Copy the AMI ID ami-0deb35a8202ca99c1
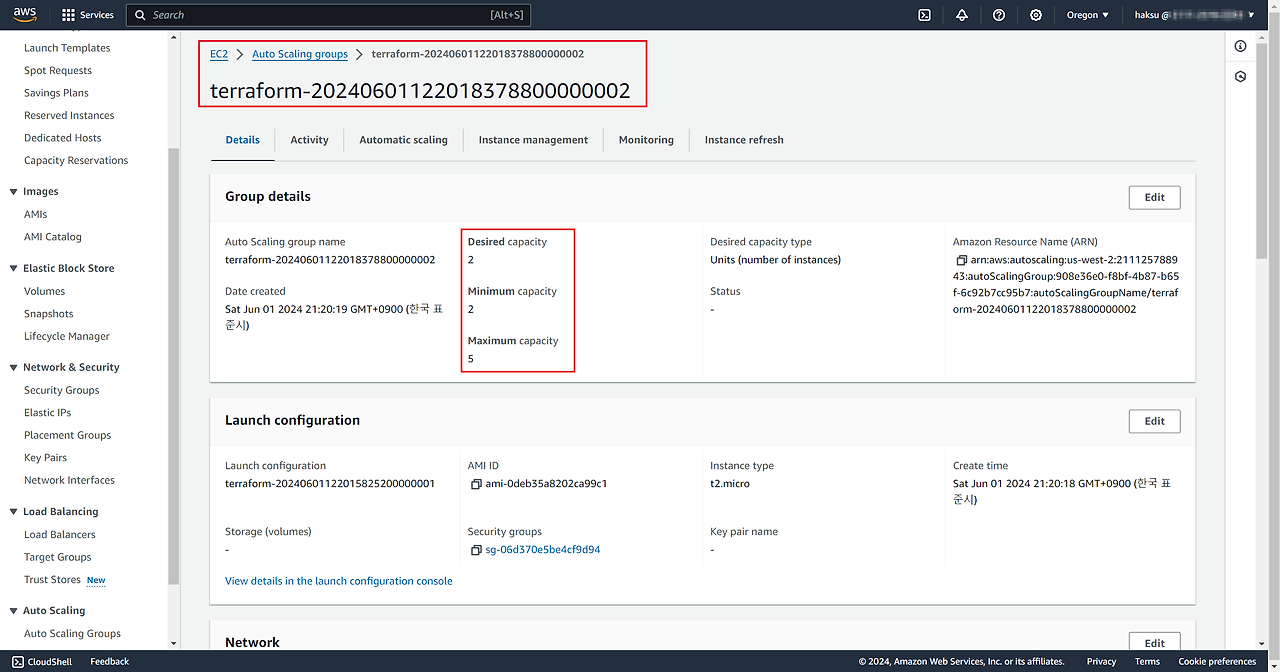 (476, 484)
